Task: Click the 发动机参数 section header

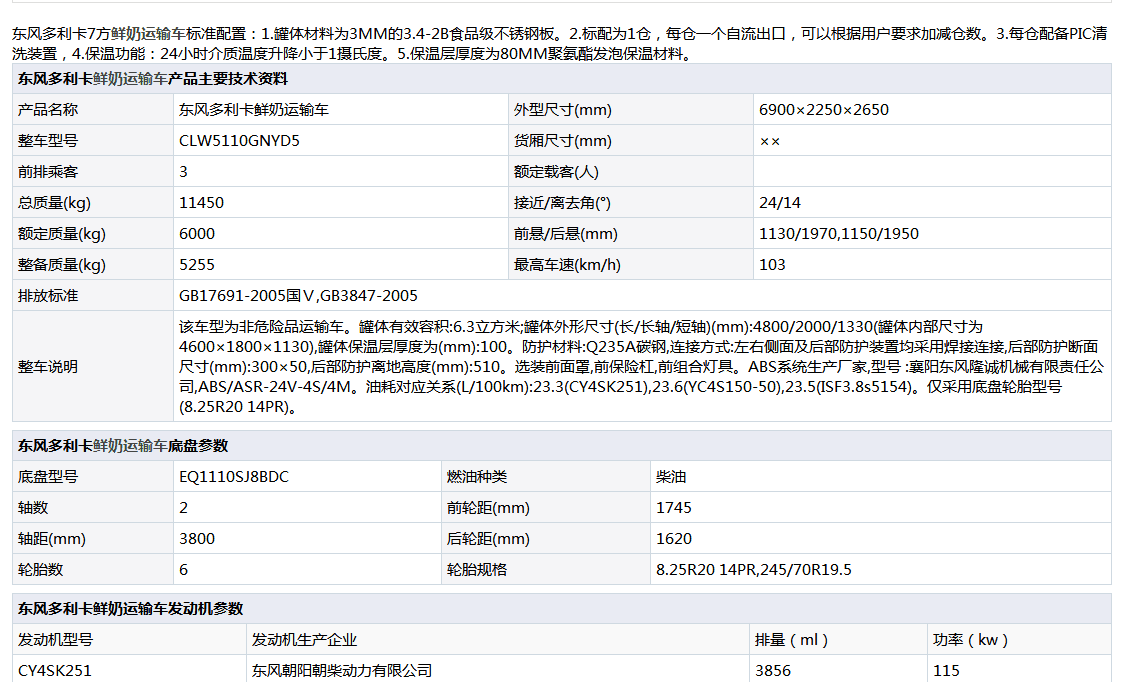Action: point(562,608)
